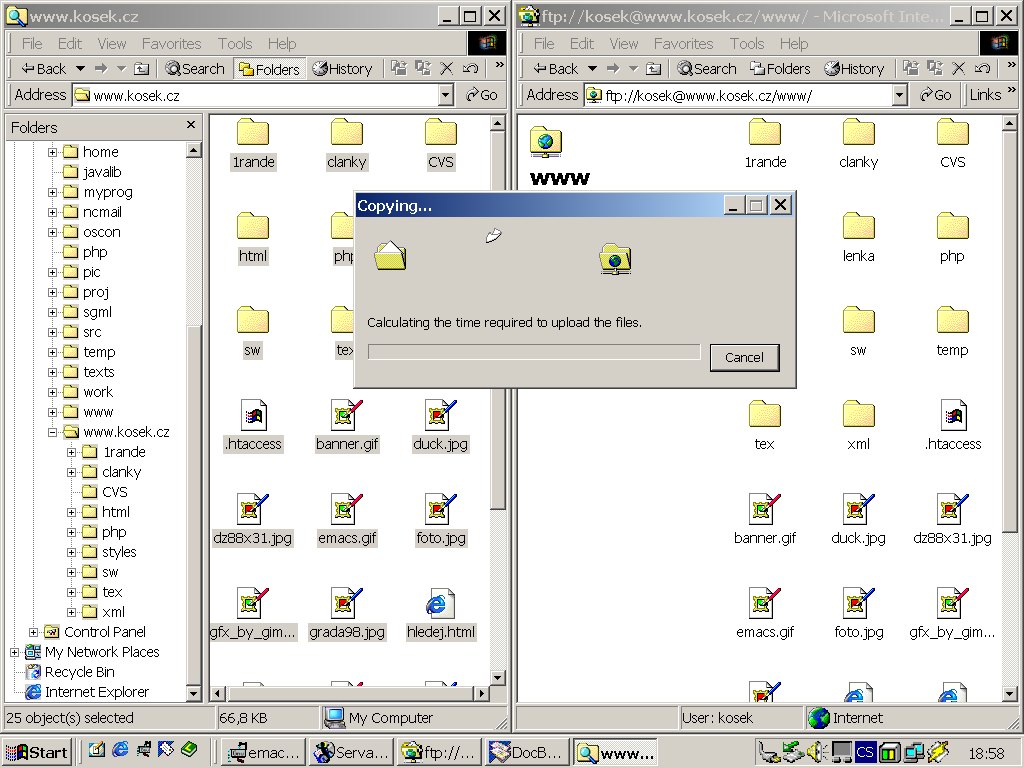Screen dimensions: 1024x768
Task: Click Links bar in ftp window
Action: click(985, 95)
